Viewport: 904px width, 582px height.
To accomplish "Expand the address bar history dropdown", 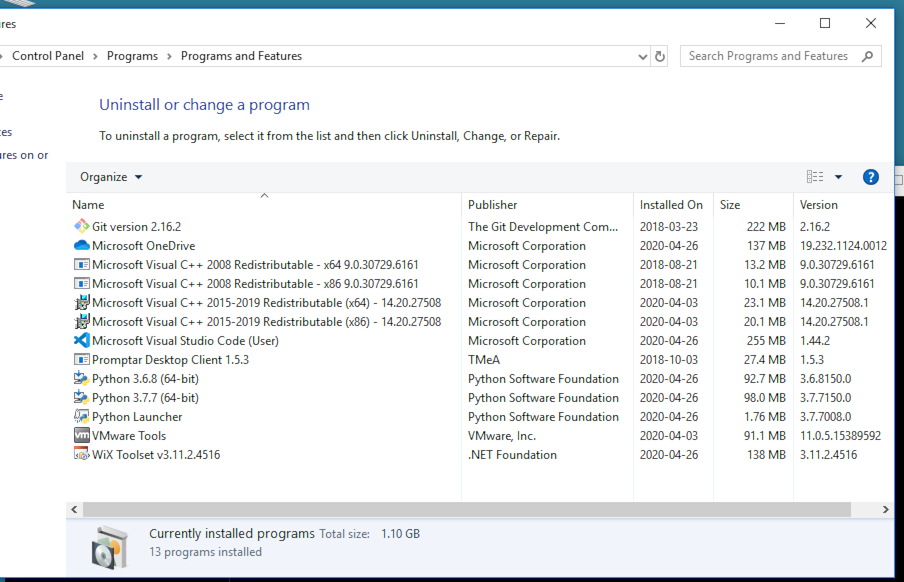I will pyautogui.click(x=642, y=57).
